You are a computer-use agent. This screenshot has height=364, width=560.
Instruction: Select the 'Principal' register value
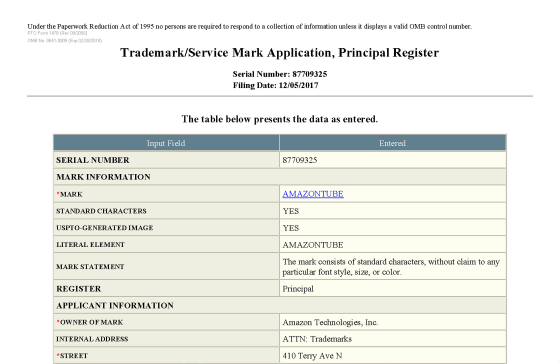(298, 289)
